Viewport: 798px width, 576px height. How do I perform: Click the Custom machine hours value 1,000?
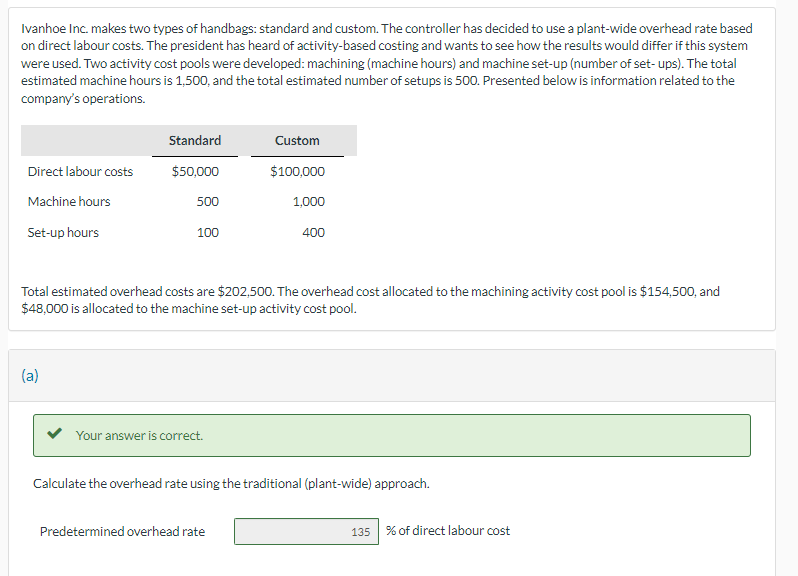[308, 201]
